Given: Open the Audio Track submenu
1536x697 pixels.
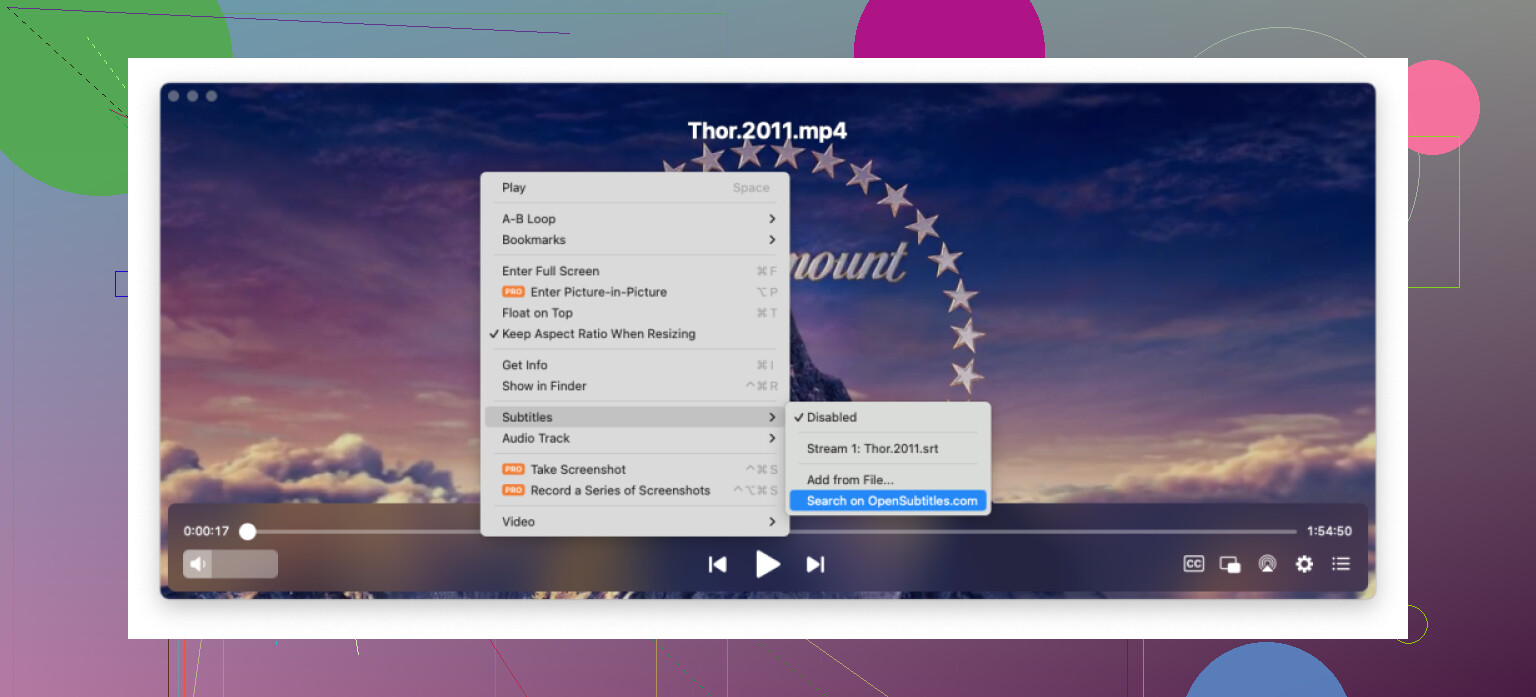Looking at the screenshot, I should 635,438.
